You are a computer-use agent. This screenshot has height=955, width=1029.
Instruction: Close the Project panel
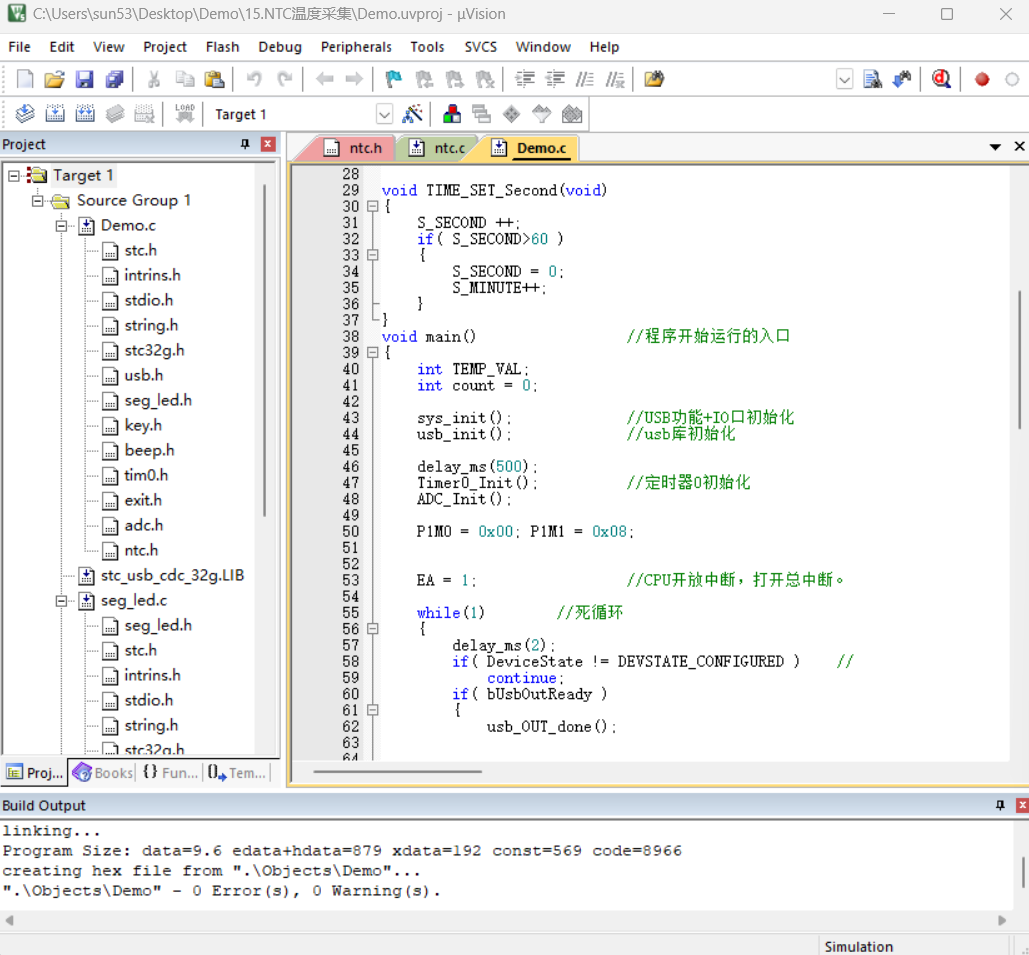point(268,144)
